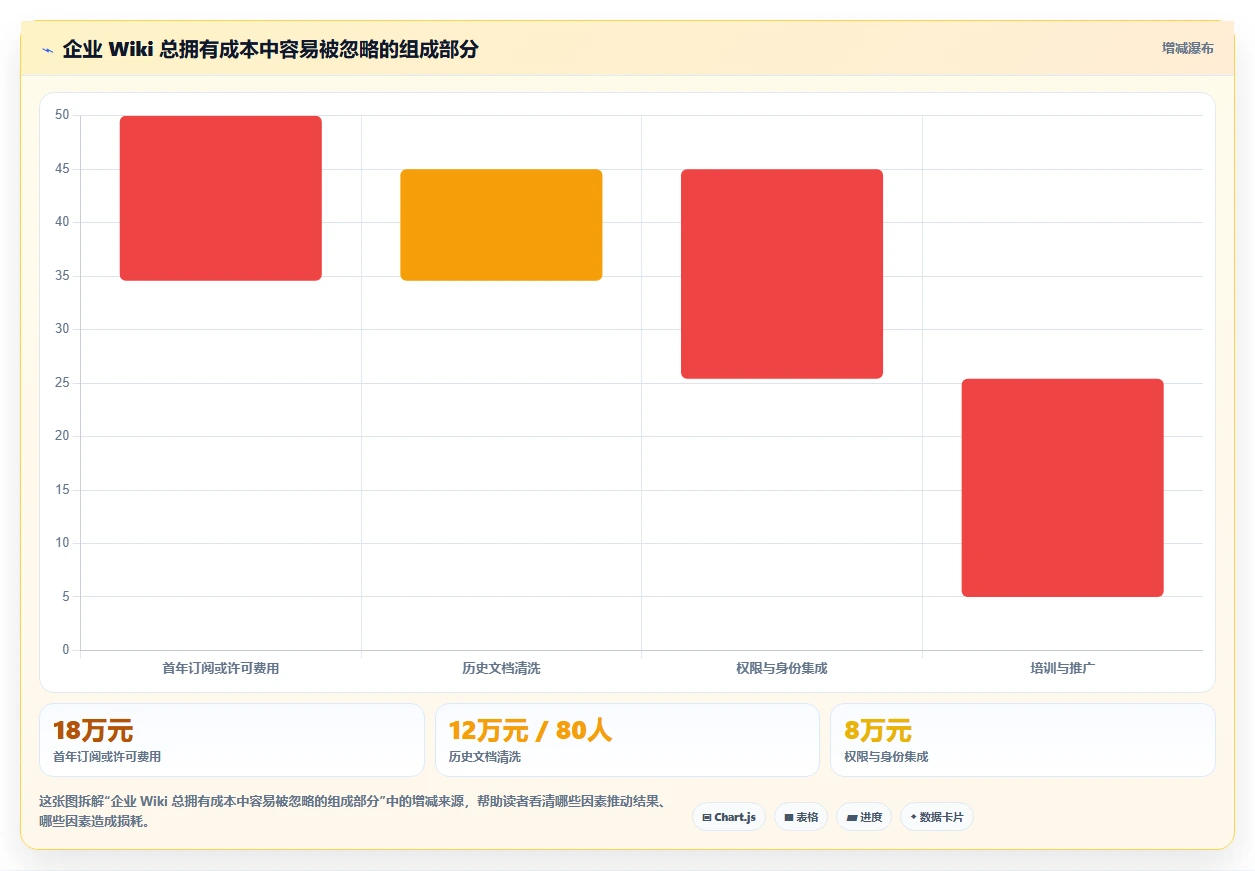Click the orange 历史文档清洗 bar
Screen dimensions: 1255x871
[501, 225]
